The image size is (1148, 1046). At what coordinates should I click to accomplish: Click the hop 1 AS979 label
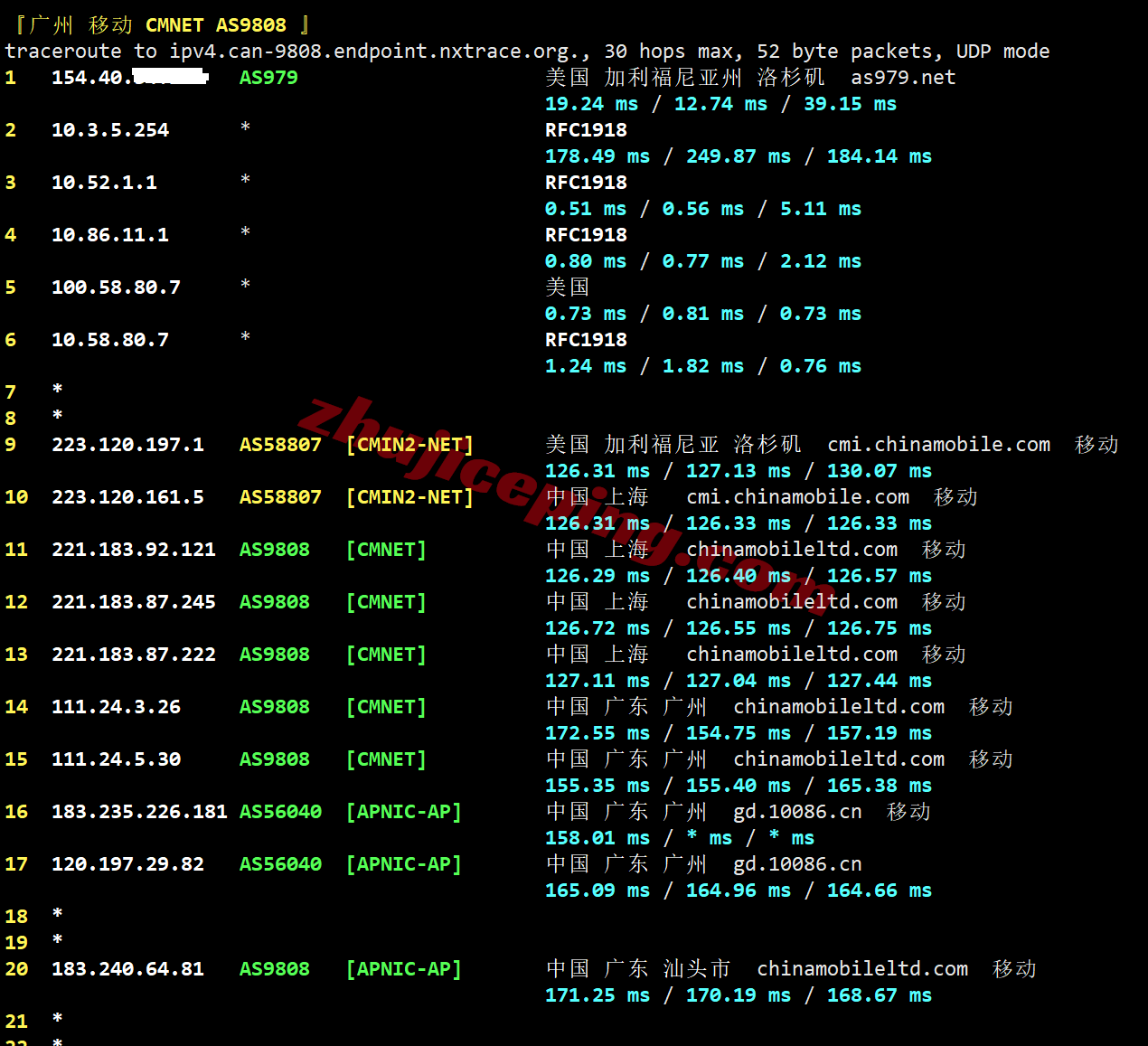pos(268,78)
